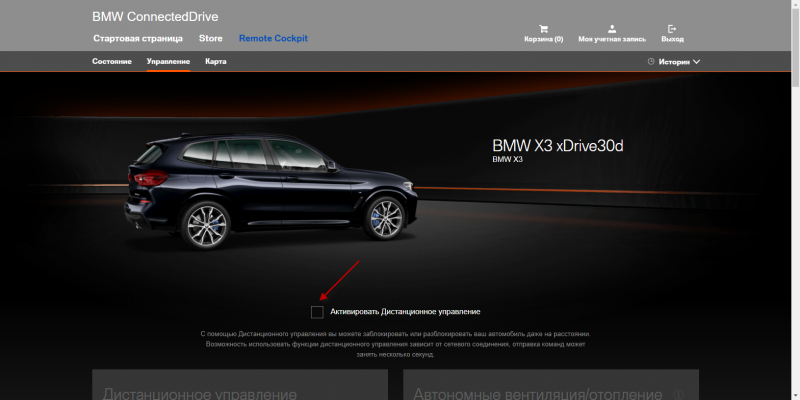The height and width of the screenshot is (400, 800).
Task: Click the clock icon beside История
Action: (x=651, y=62)
